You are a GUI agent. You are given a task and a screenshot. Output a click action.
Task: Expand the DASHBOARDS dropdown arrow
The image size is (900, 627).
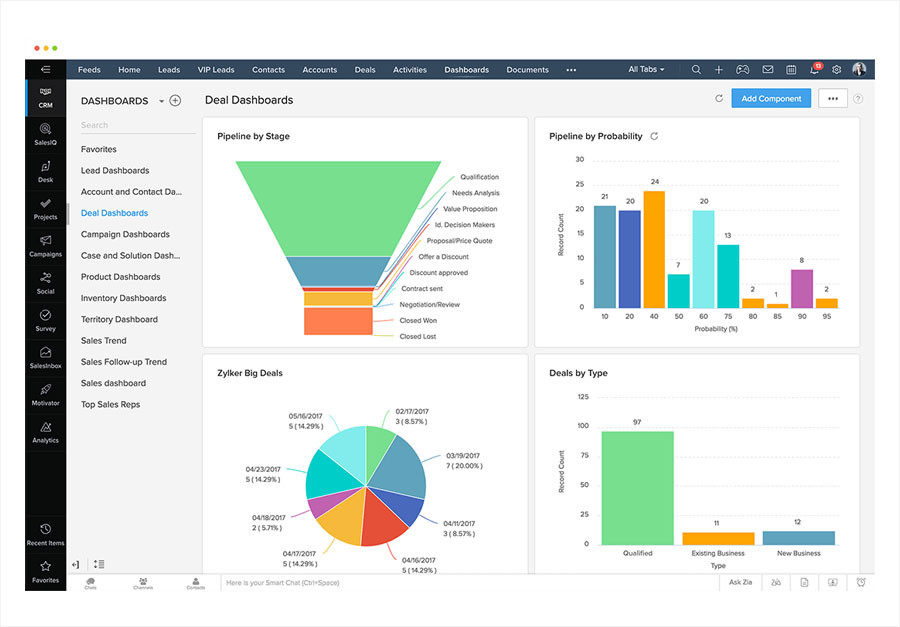(161, 101)
